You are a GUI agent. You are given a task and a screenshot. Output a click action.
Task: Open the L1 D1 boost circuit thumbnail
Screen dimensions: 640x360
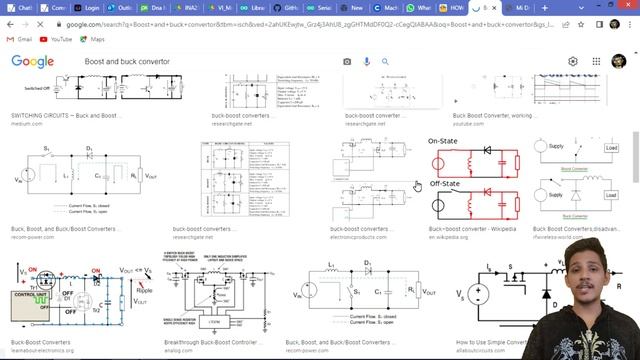(x=365, y=292)
